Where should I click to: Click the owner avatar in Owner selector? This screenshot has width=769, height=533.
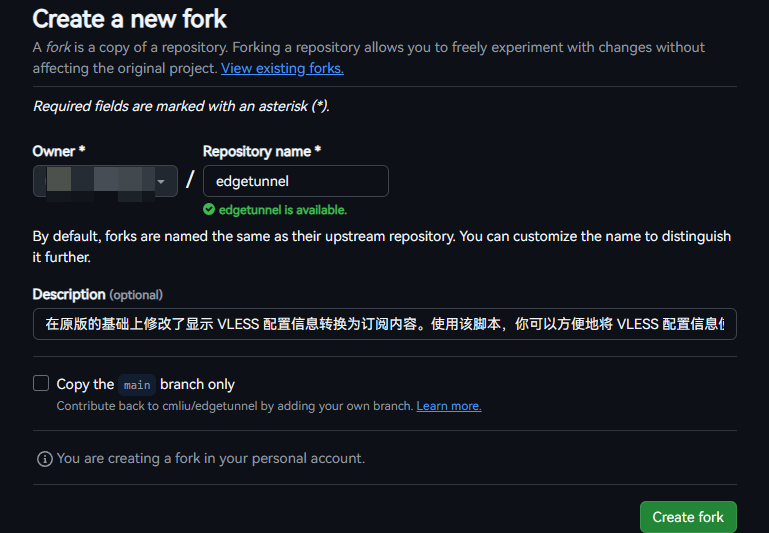pyautogui.click(x=60, y=181)
